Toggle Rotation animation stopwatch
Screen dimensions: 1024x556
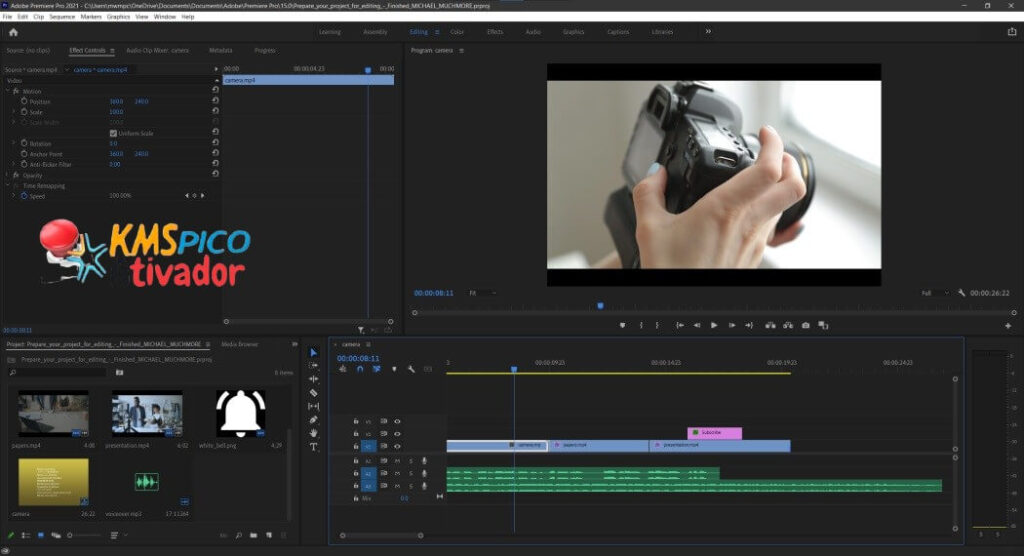tap(24, 143)
